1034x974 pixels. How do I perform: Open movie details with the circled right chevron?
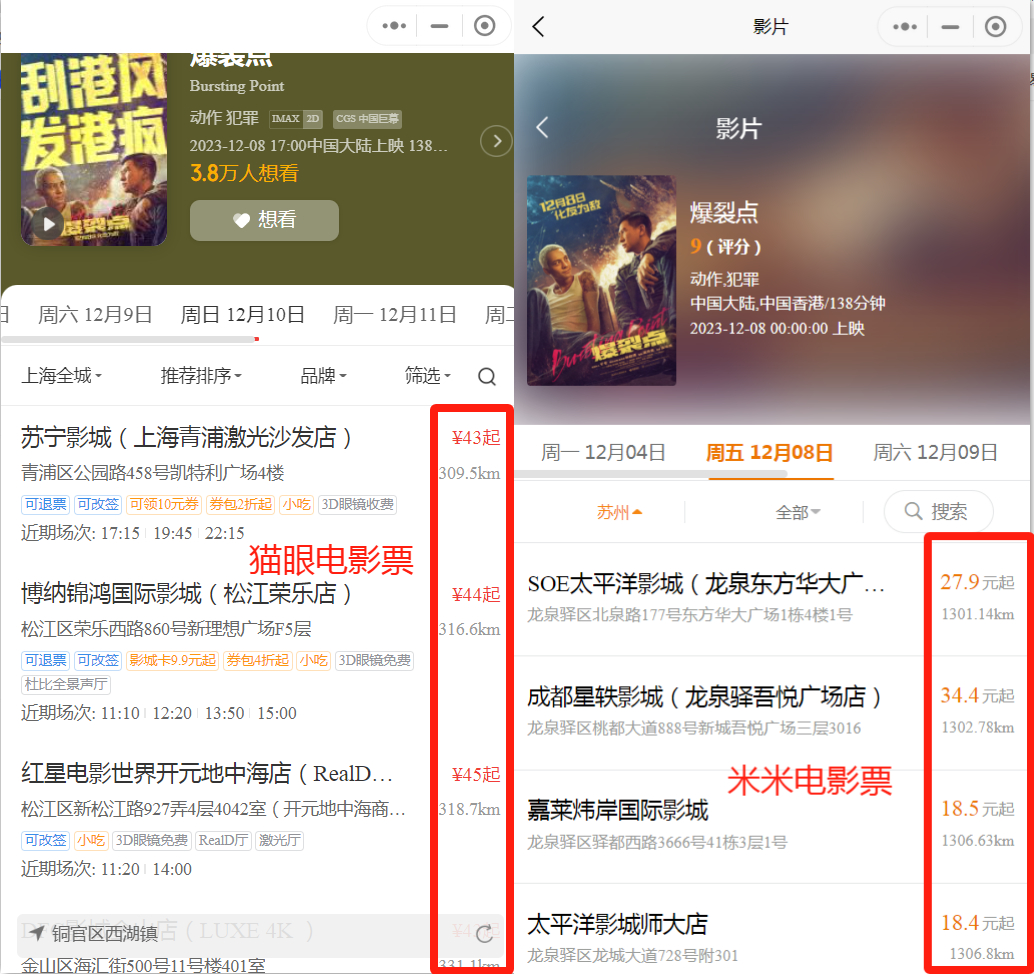tap(497, 140)
